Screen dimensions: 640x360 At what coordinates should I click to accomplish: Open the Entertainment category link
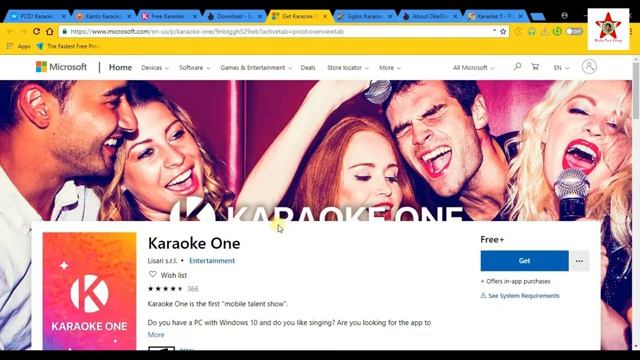click(212, 261)
